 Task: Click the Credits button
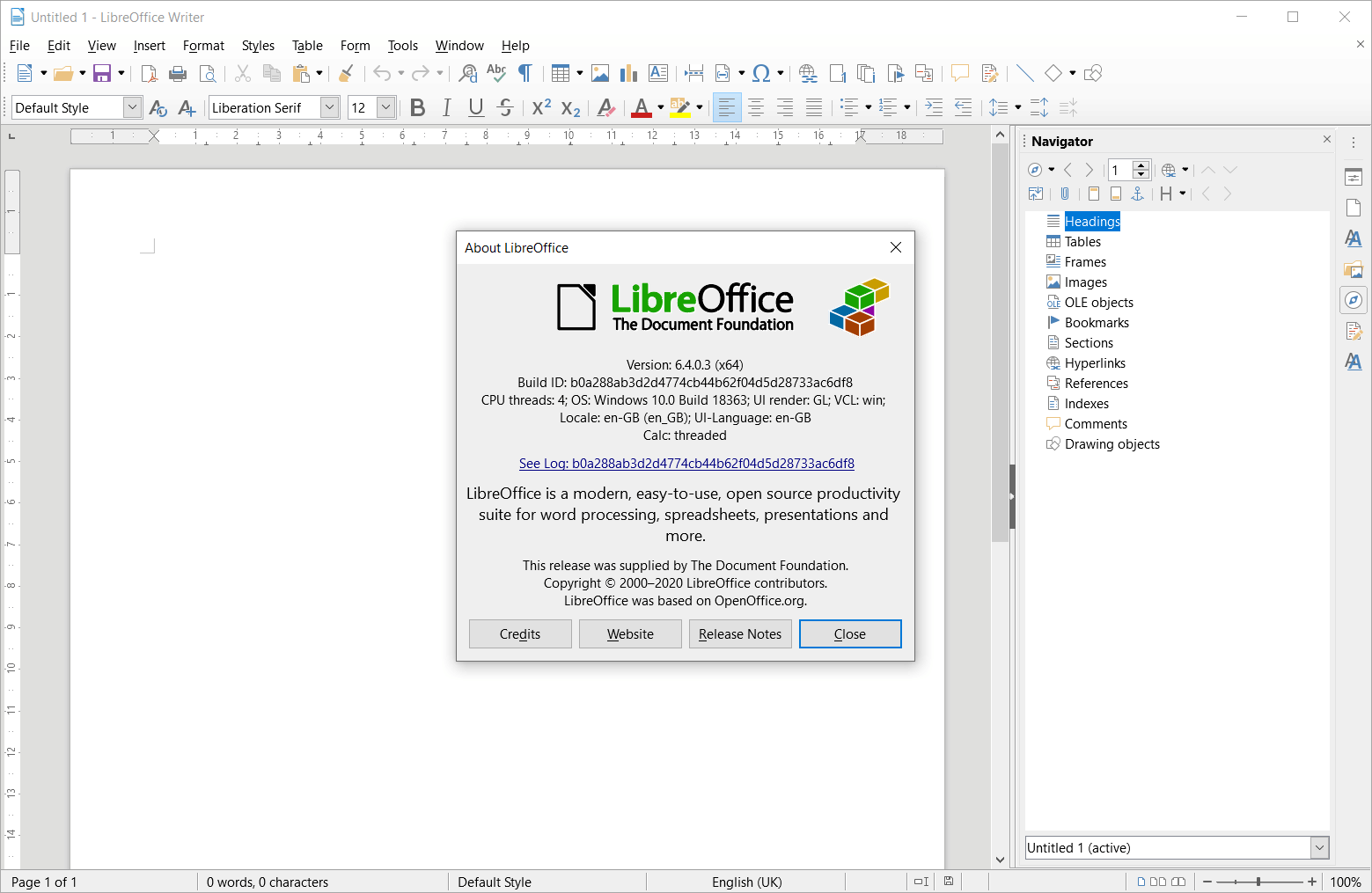(520, 634)
